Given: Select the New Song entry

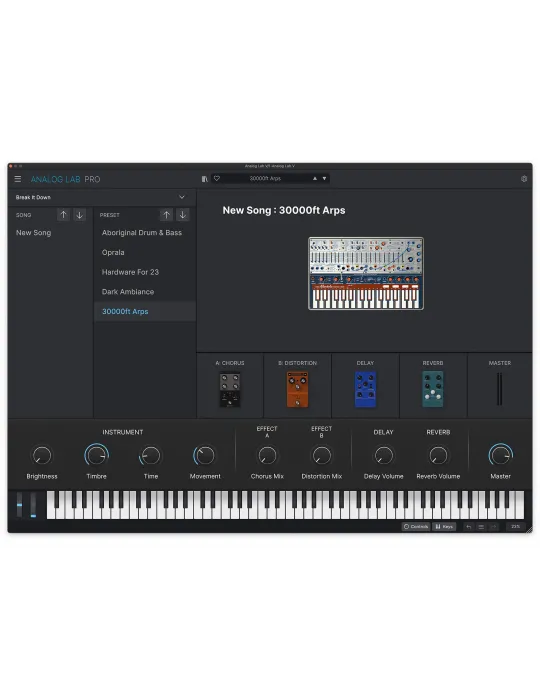Looking at the screenshot, I should point(33,233).
